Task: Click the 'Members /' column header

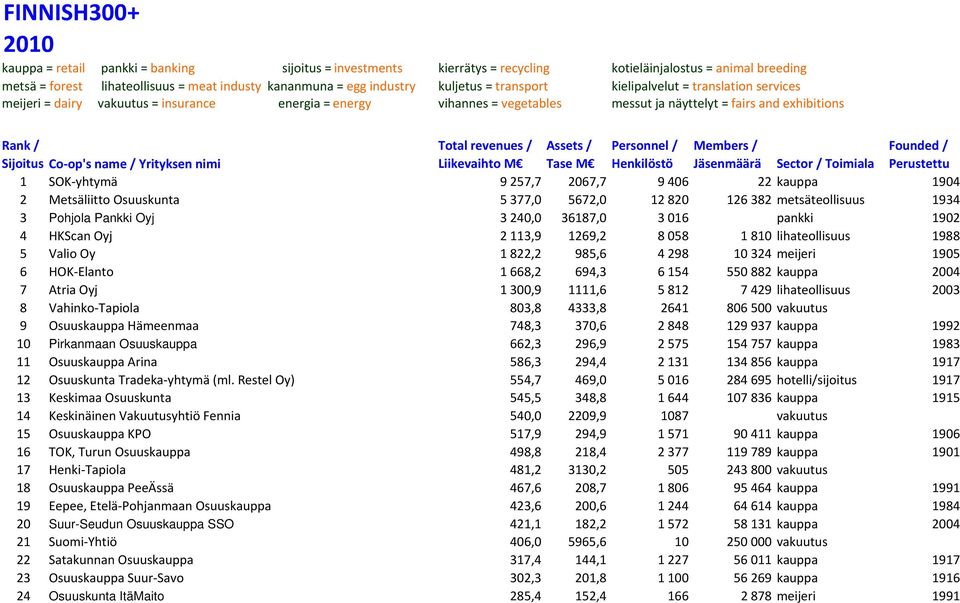Action: [725, 146]
